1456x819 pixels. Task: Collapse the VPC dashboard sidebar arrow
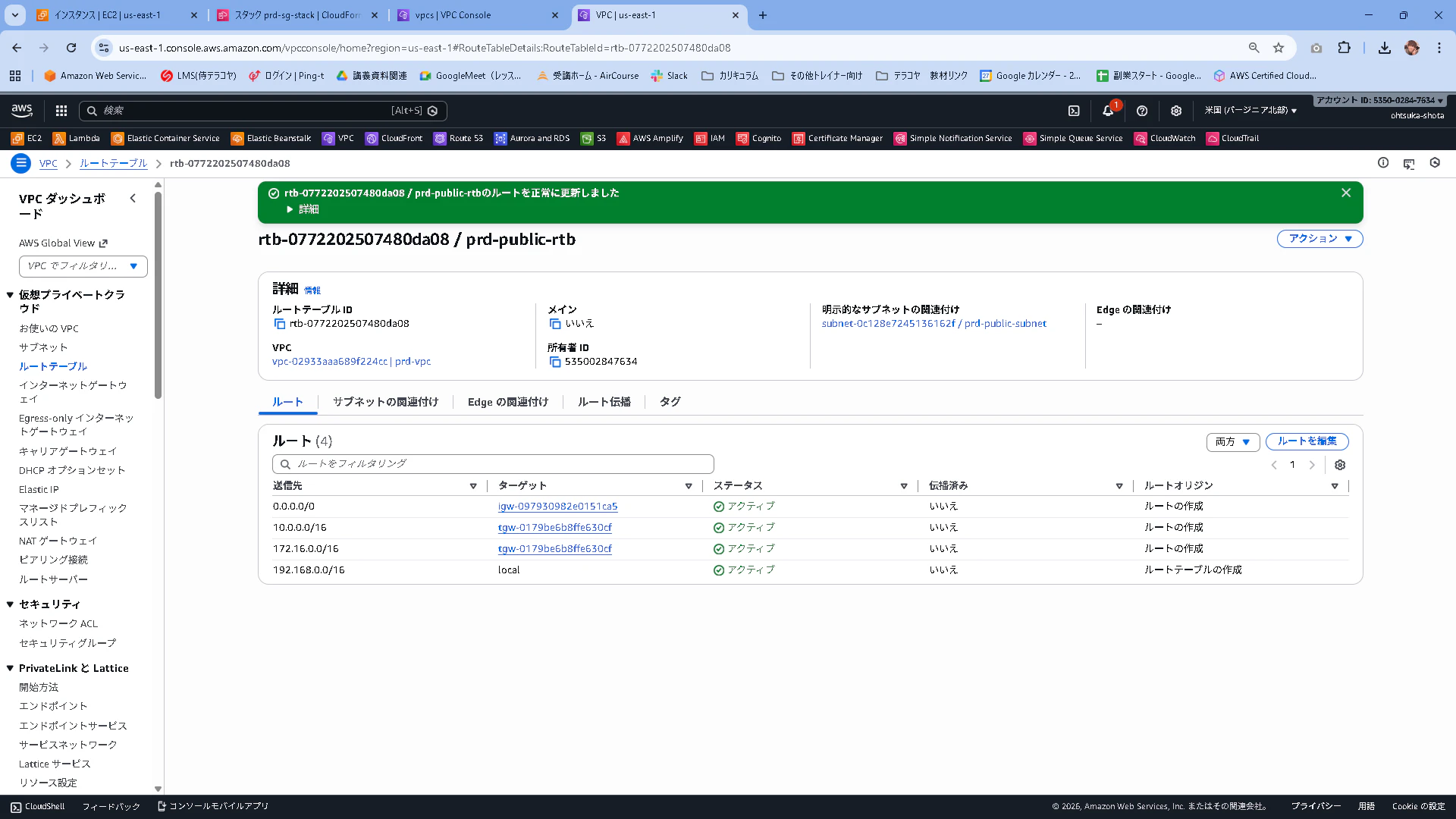[133, 199]
